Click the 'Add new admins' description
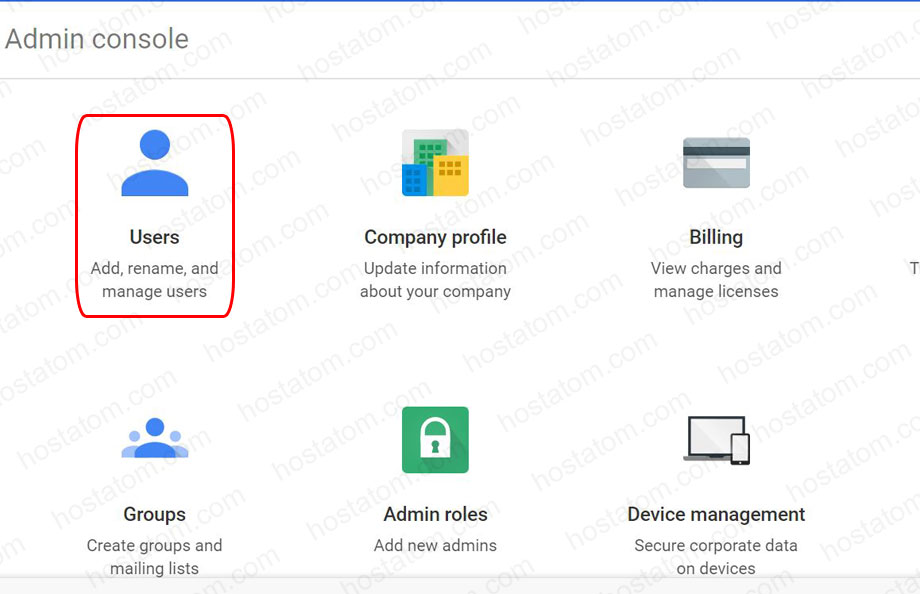Screen dimensions: 920x594 (x=435, y=546)
